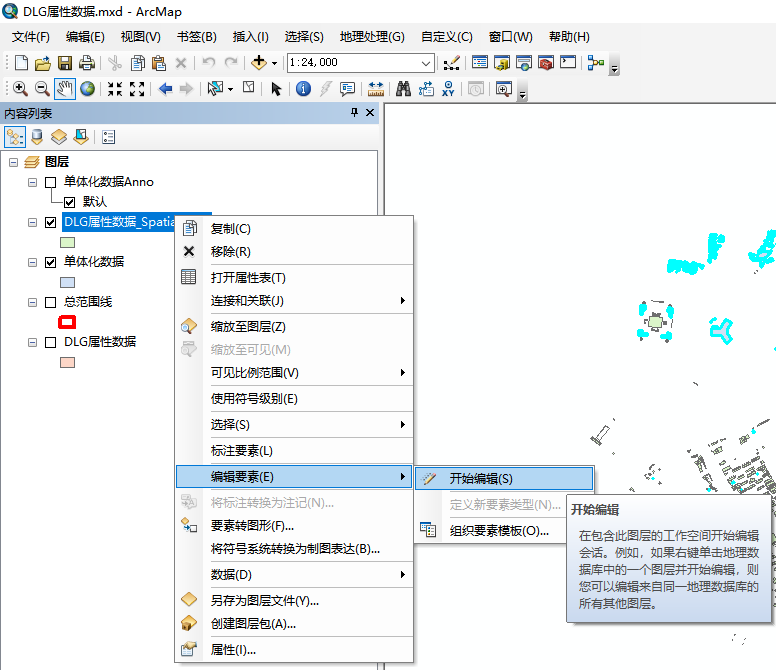Image resolution: width=776 pixels, height=670 pixels.
Task: Select the Select Elements arrow tool
Action: click(276, 89)
